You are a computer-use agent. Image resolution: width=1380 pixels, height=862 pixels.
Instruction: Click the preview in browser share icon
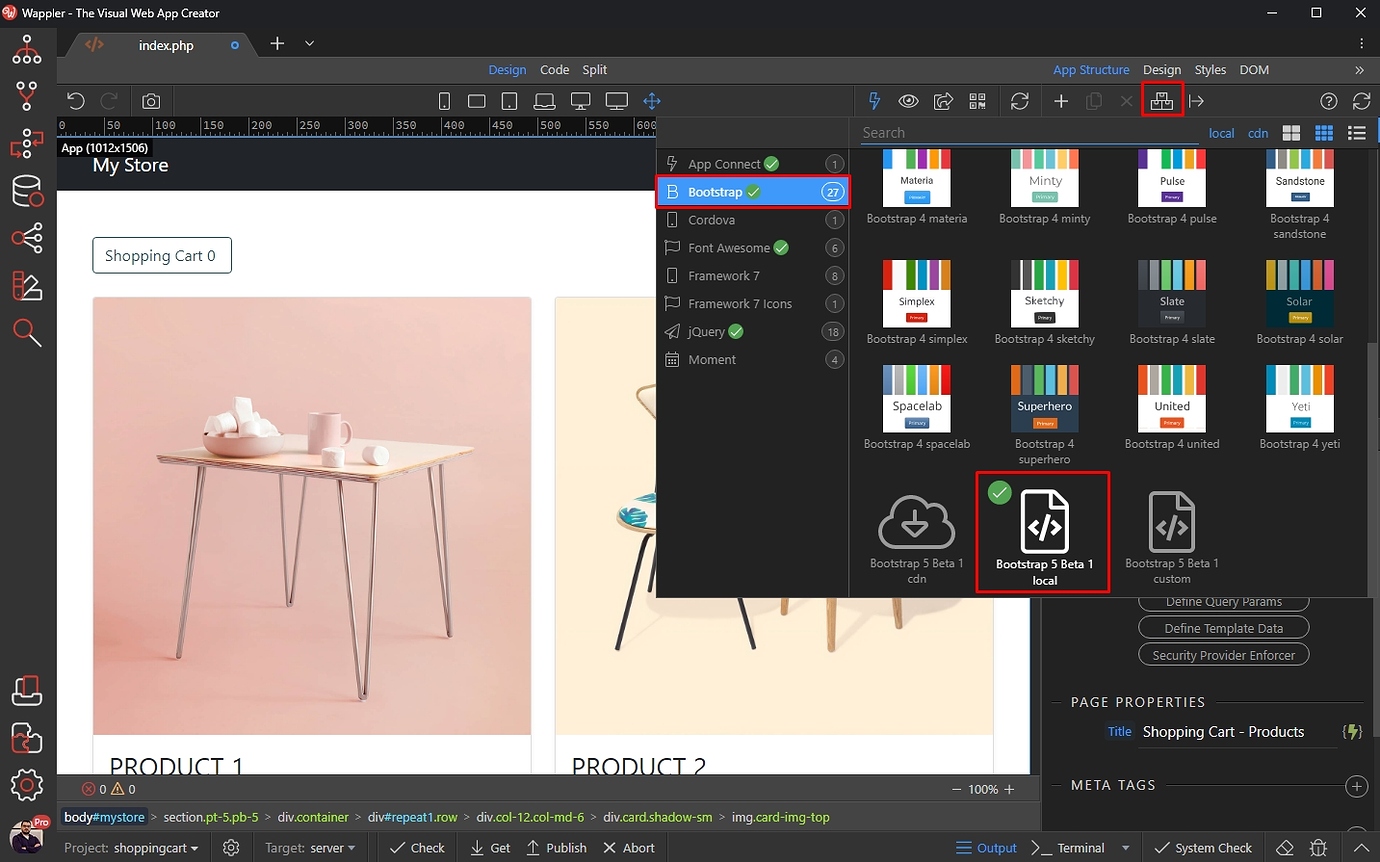tap(943, 101)
